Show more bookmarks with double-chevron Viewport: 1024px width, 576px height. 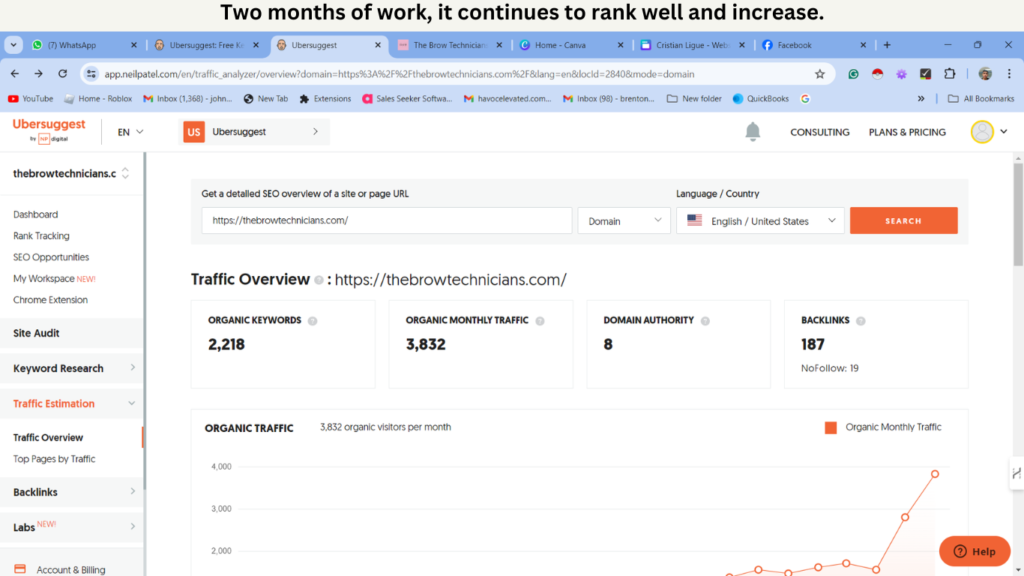click(x=921, y=99)
